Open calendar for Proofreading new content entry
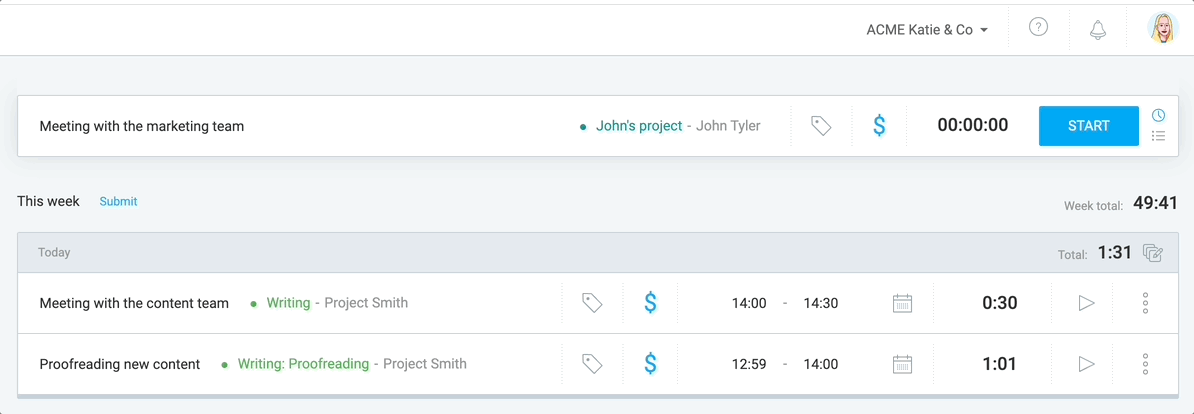Viewport: 1194px width, 414px height. [902, 364]
